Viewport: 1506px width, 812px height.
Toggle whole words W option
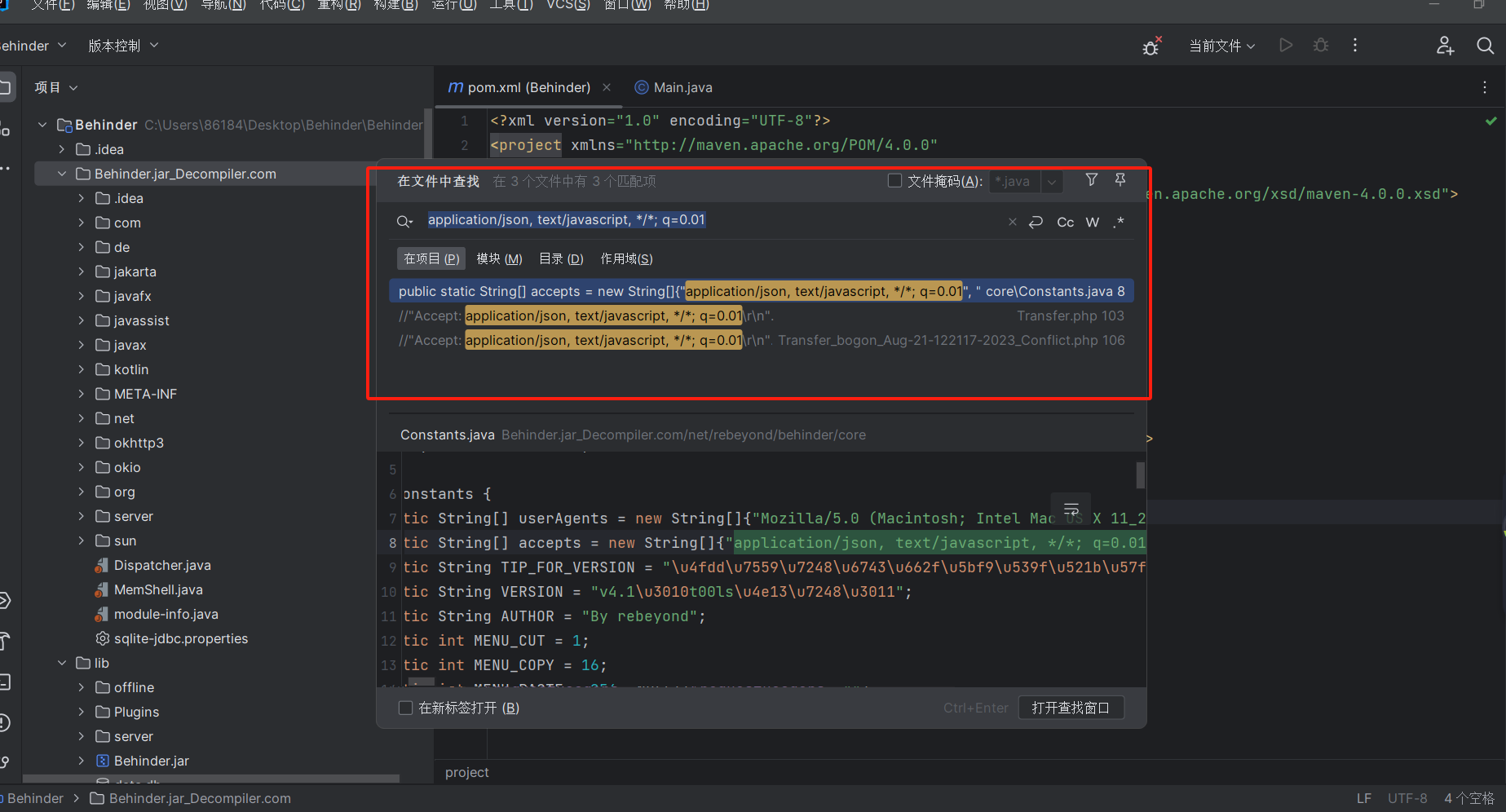click(x=1093, y=222)
